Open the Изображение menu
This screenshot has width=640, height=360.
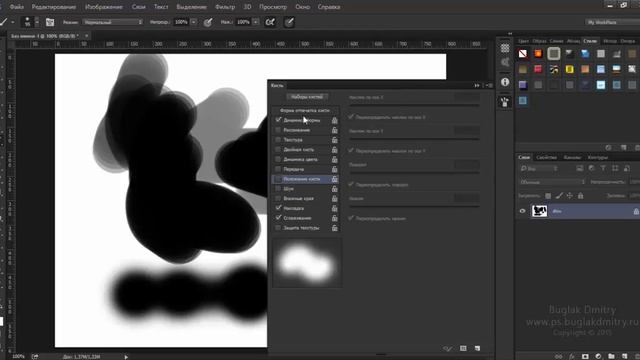coord(104,7)
